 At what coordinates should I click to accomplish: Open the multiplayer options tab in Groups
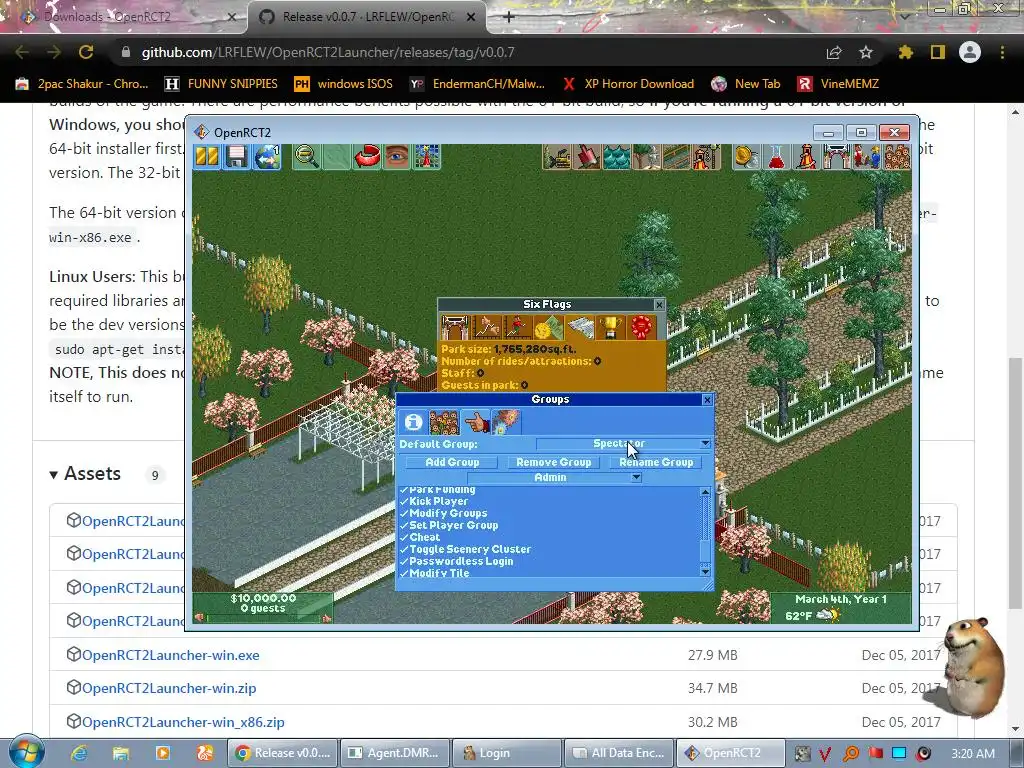tap(506, 422)
